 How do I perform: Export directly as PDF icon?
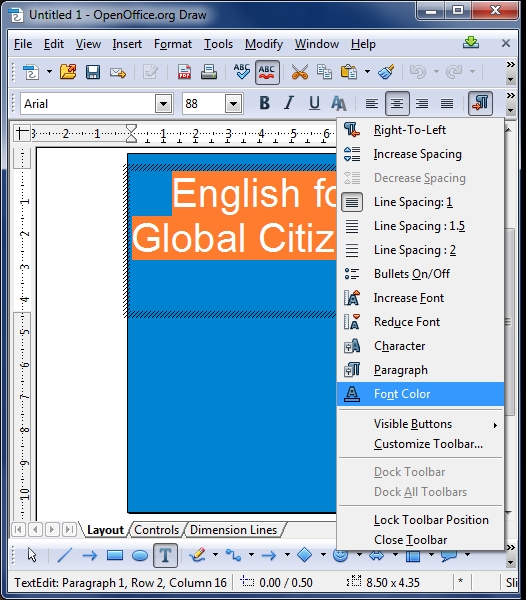pyautogui.click(x=184, y=72)
